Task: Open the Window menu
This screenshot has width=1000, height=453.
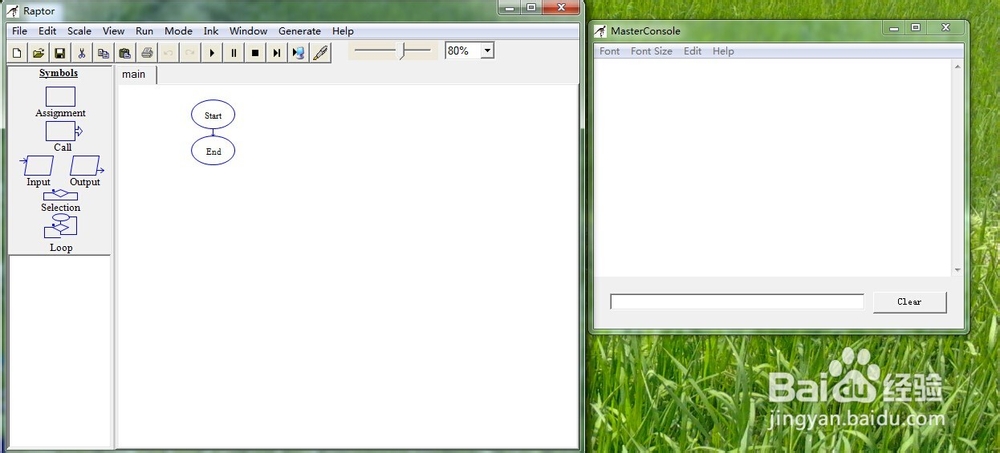Action: tap(248, 31)
